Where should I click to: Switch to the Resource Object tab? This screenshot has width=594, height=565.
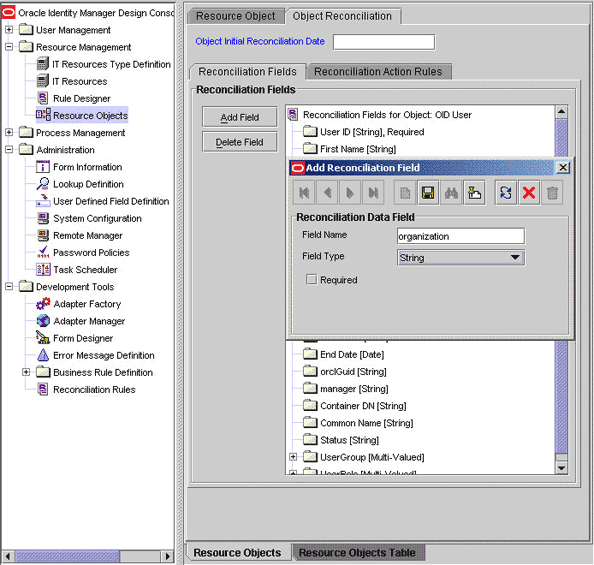(x=236, y=16)
